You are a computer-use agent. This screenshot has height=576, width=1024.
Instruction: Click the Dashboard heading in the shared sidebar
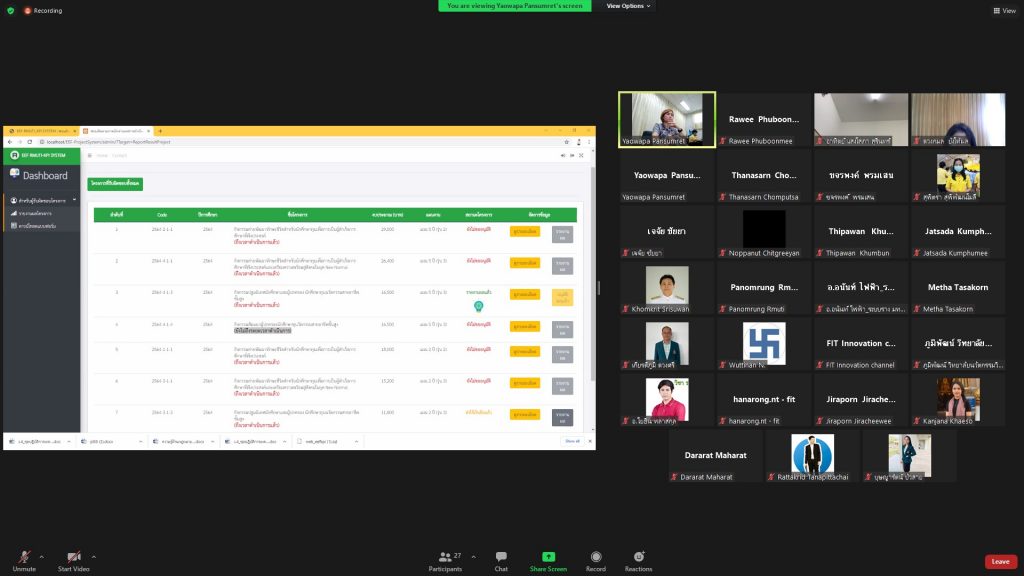[x=45, y=176]
